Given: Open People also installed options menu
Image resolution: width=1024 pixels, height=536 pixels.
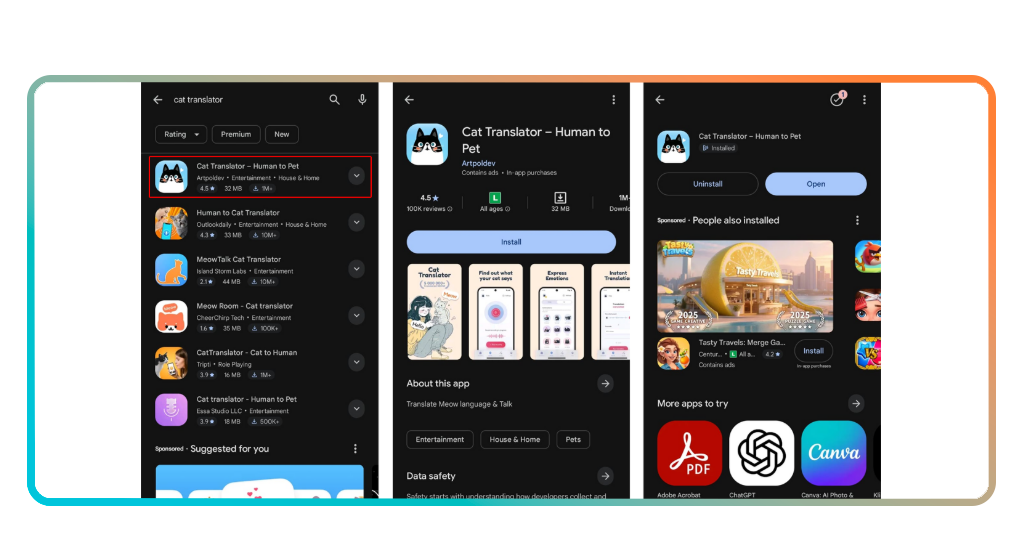Looking at the screenshot, I should point(857,221).
